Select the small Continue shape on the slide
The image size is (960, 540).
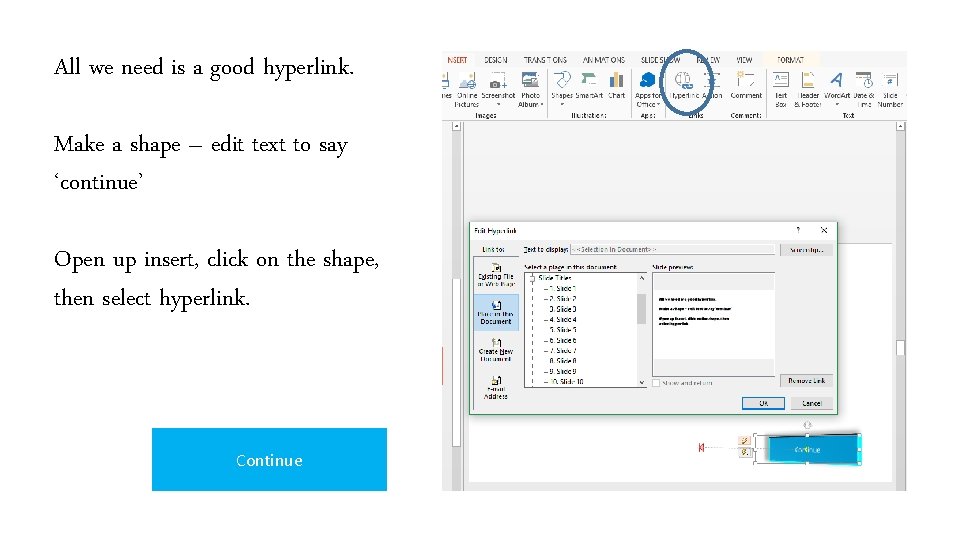(x=808, y=449)
